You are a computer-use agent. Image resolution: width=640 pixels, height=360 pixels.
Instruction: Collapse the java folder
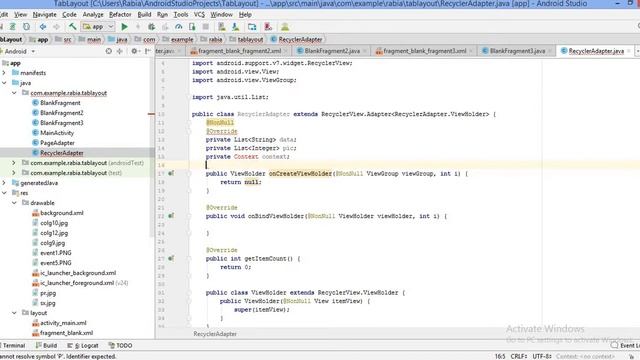(4, 83)
